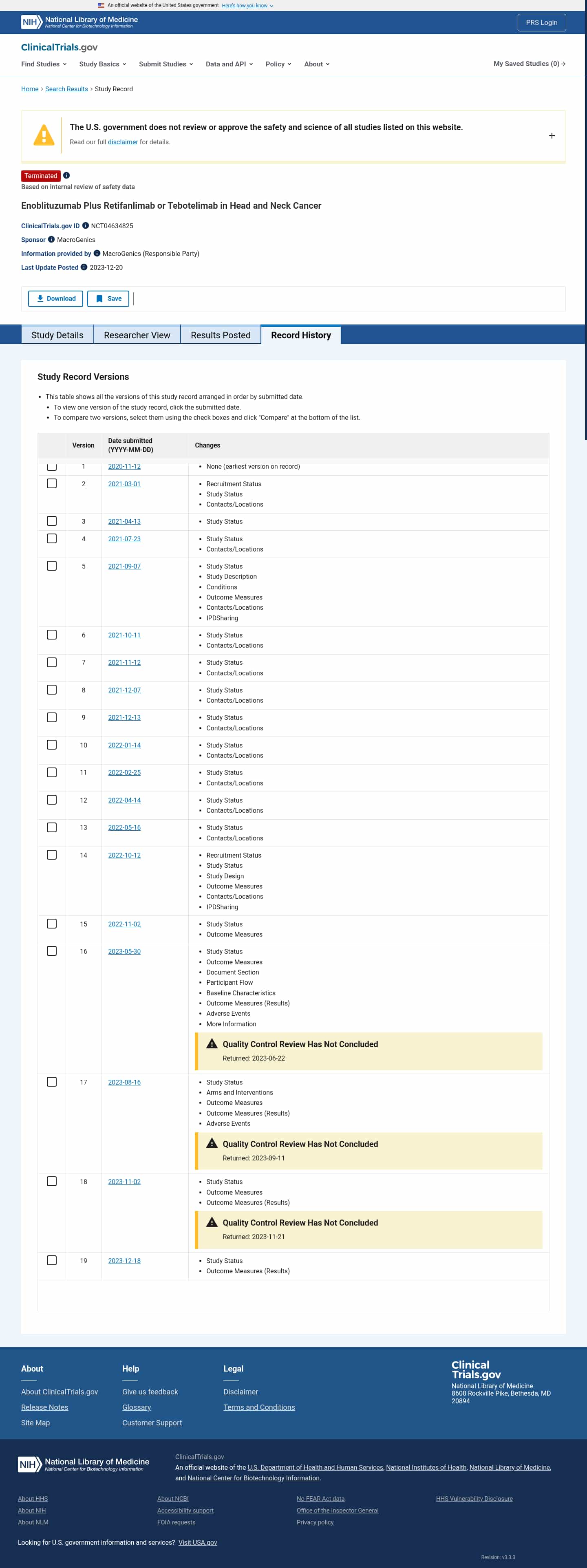Image resolution: width=587 pixels, height=1568 pixels.
Task: Click the info icon beside Last Update Posted
Action: tap(84, 267)
